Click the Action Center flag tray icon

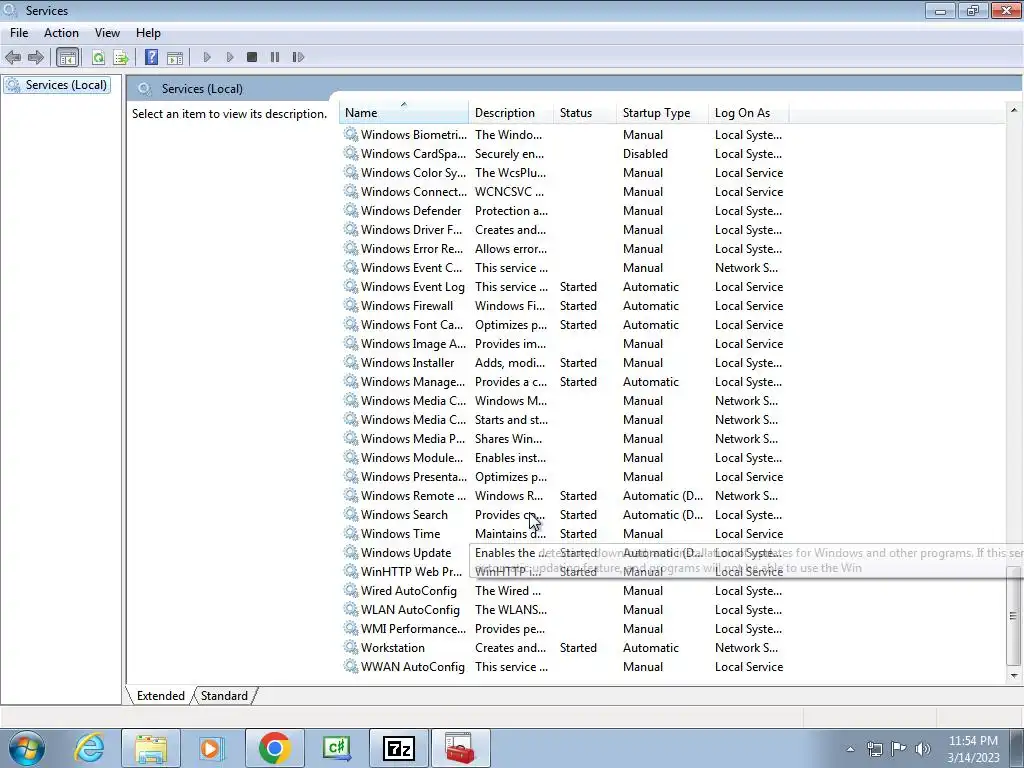point(899,749)
